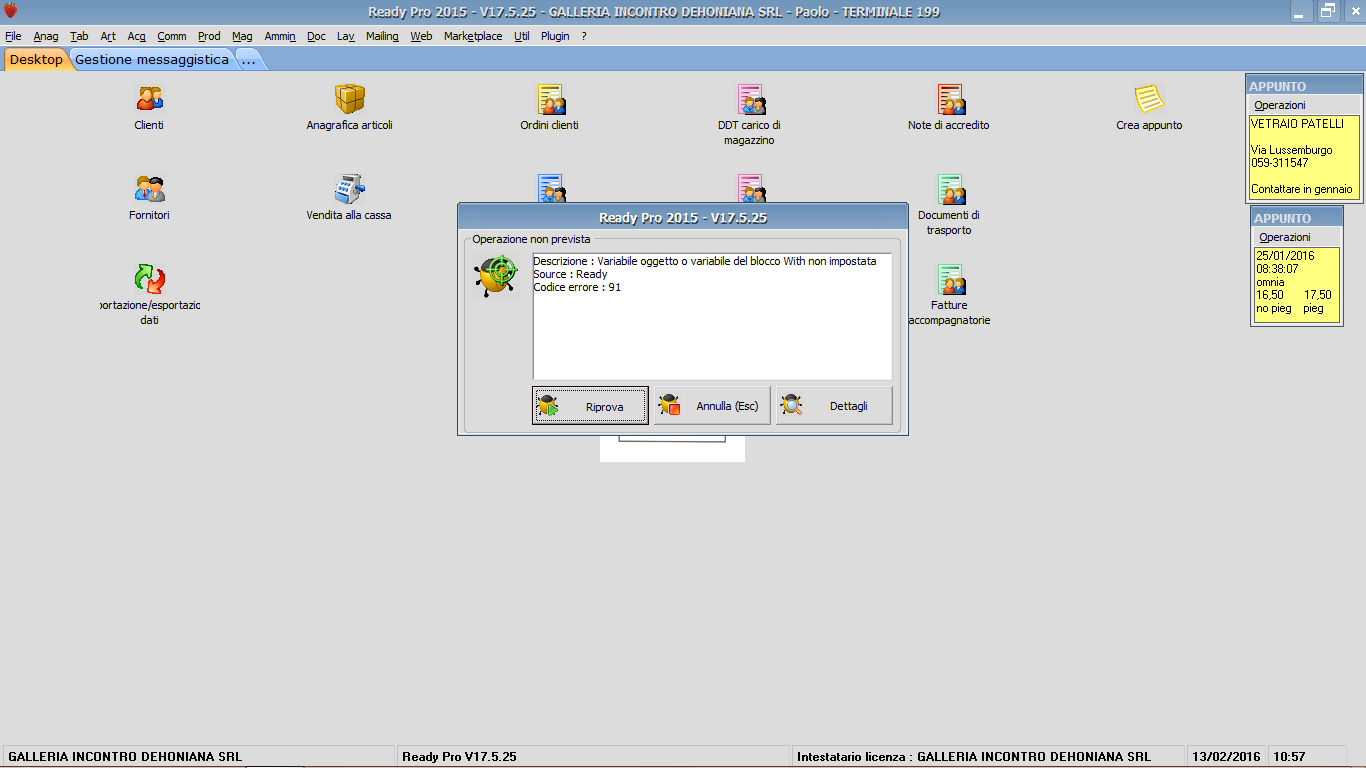
Task: Open the Plugin menu
Action: tap(555, 36)
